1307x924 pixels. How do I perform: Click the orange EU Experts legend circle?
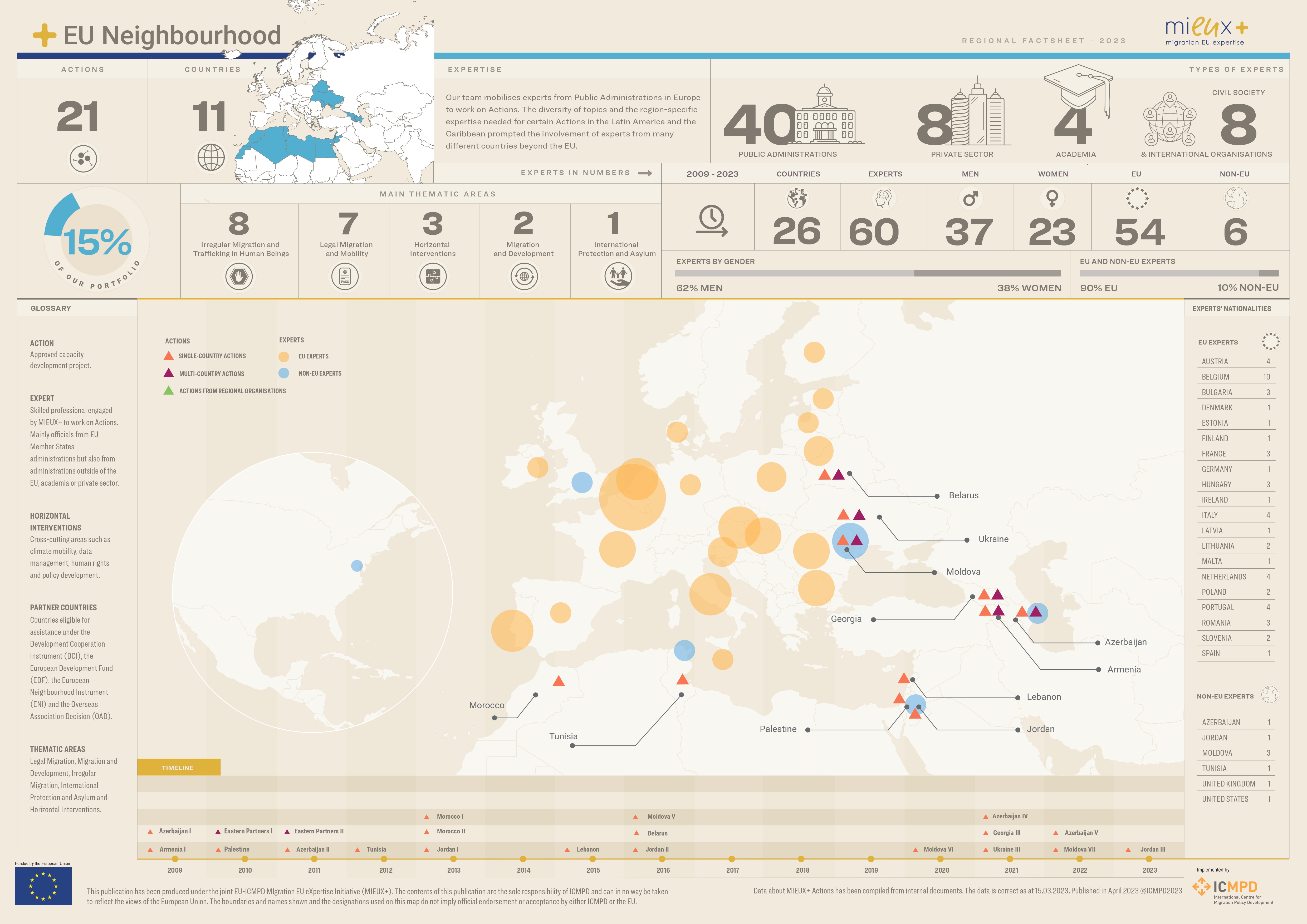(283, 357)
